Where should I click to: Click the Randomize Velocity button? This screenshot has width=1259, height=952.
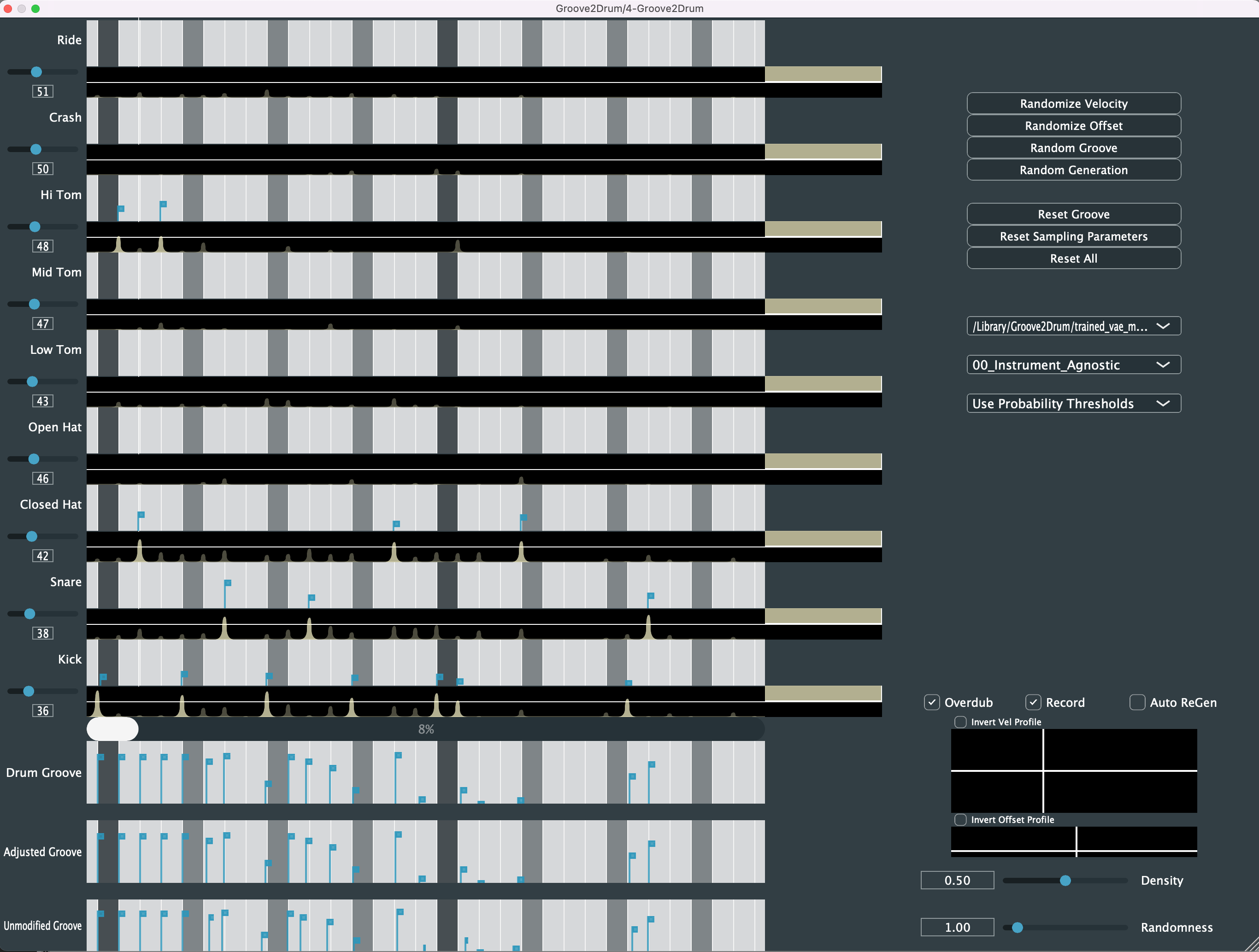pyautogui.click(x=1073, y=104)
